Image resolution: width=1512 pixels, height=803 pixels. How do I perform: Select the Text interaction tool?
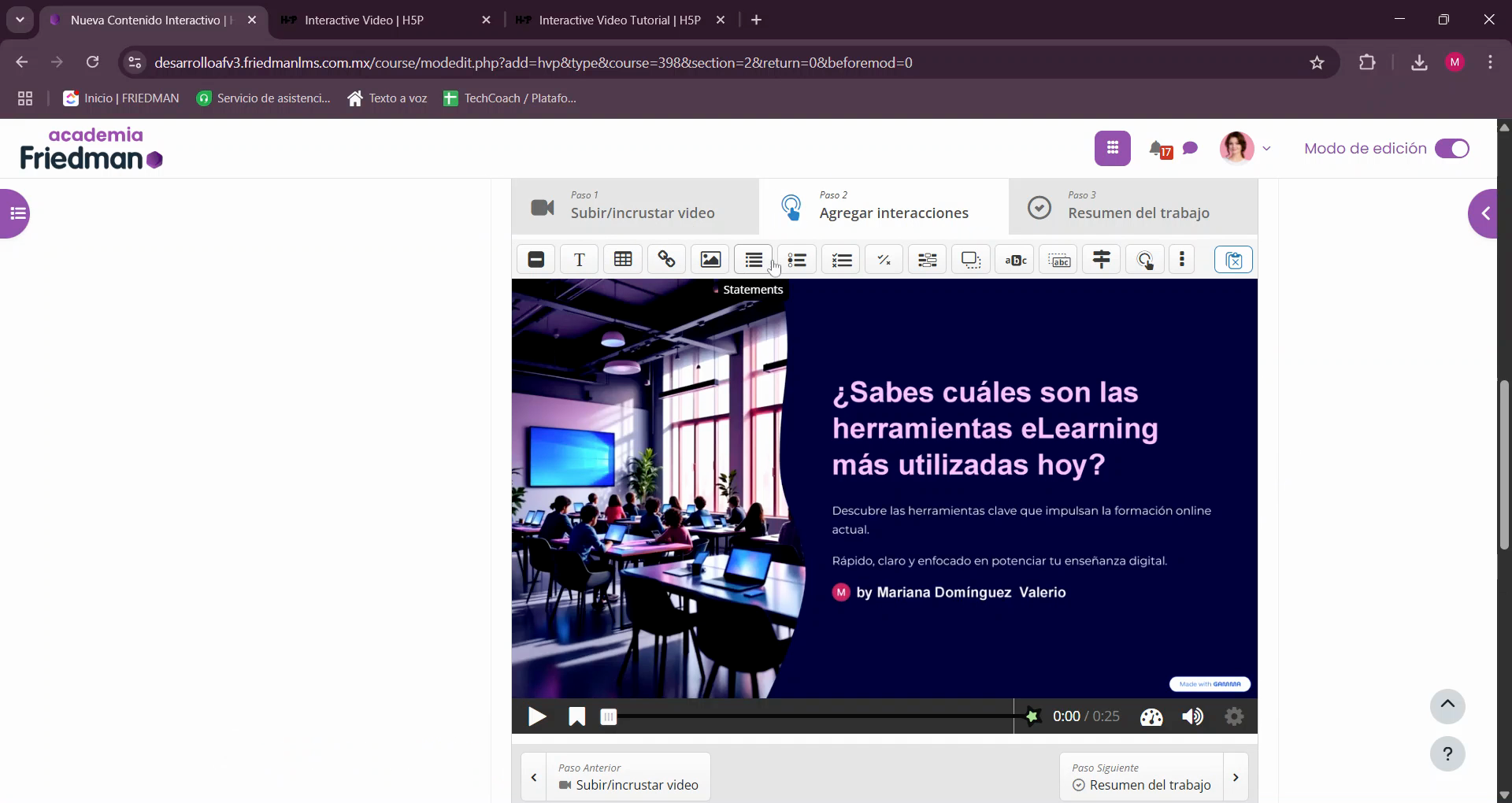[x=580, y=260]
